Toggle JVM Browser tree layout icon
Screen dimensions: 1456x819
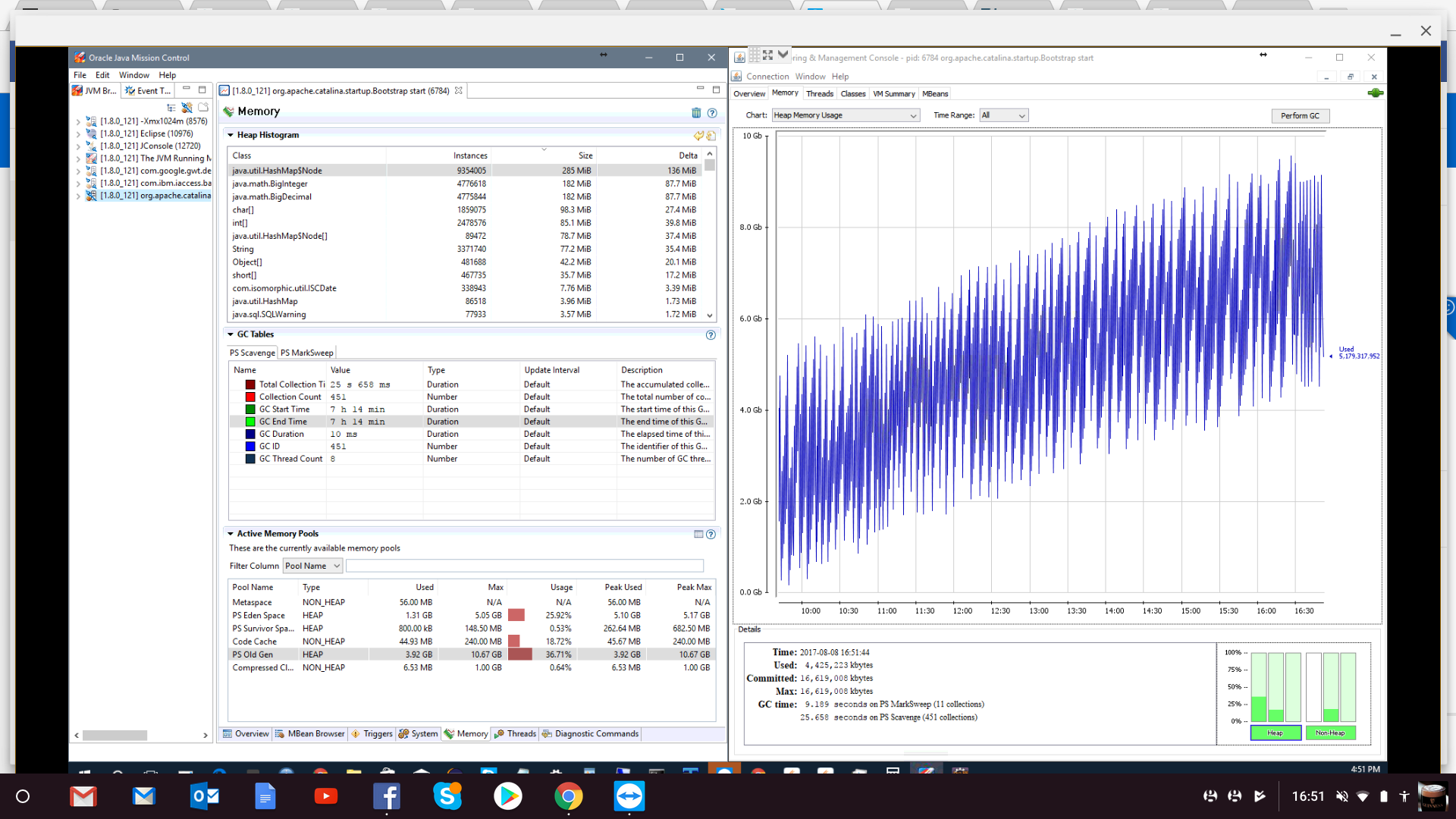click(171, 108)
